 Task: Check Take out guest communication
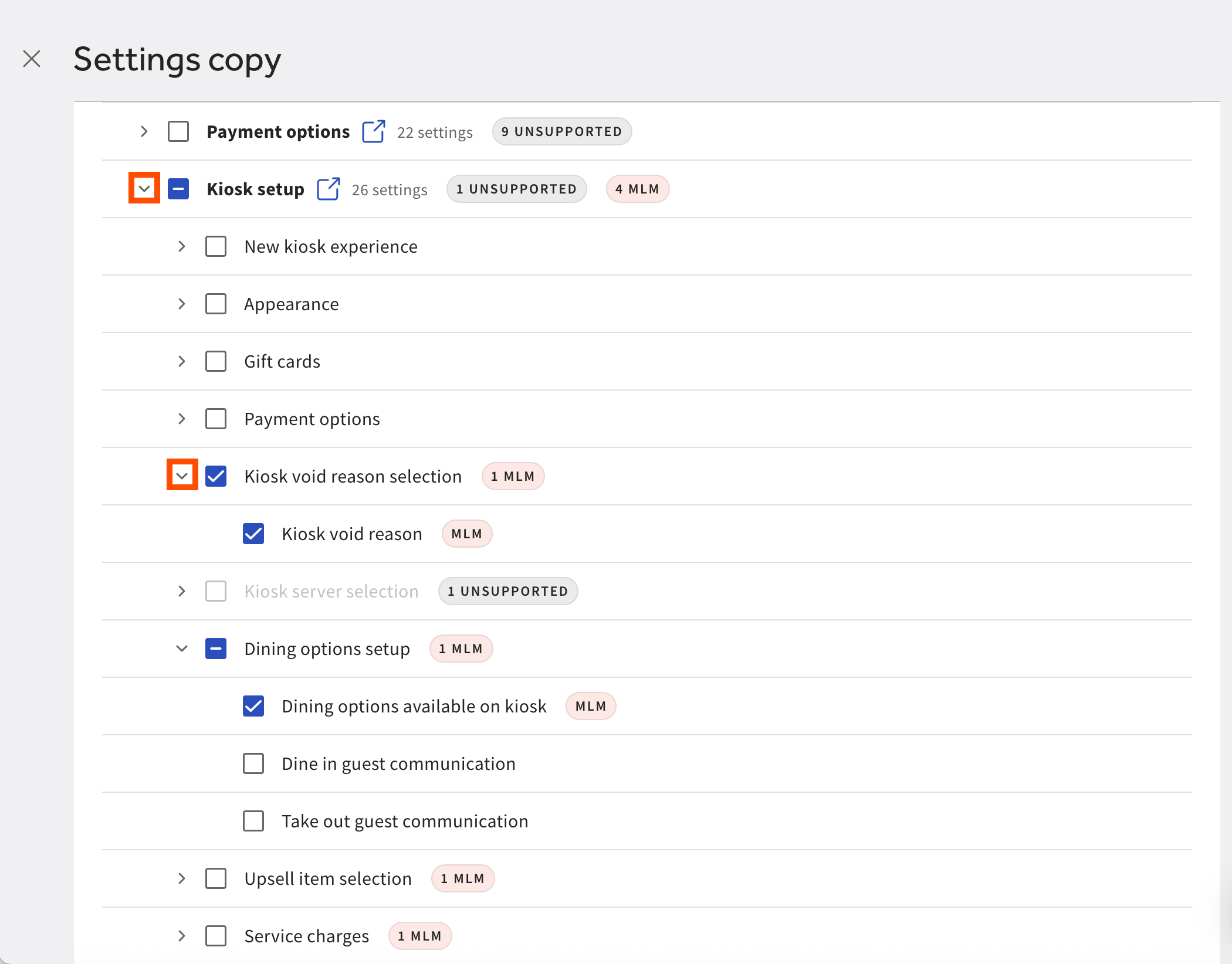(x=253, y=821)
